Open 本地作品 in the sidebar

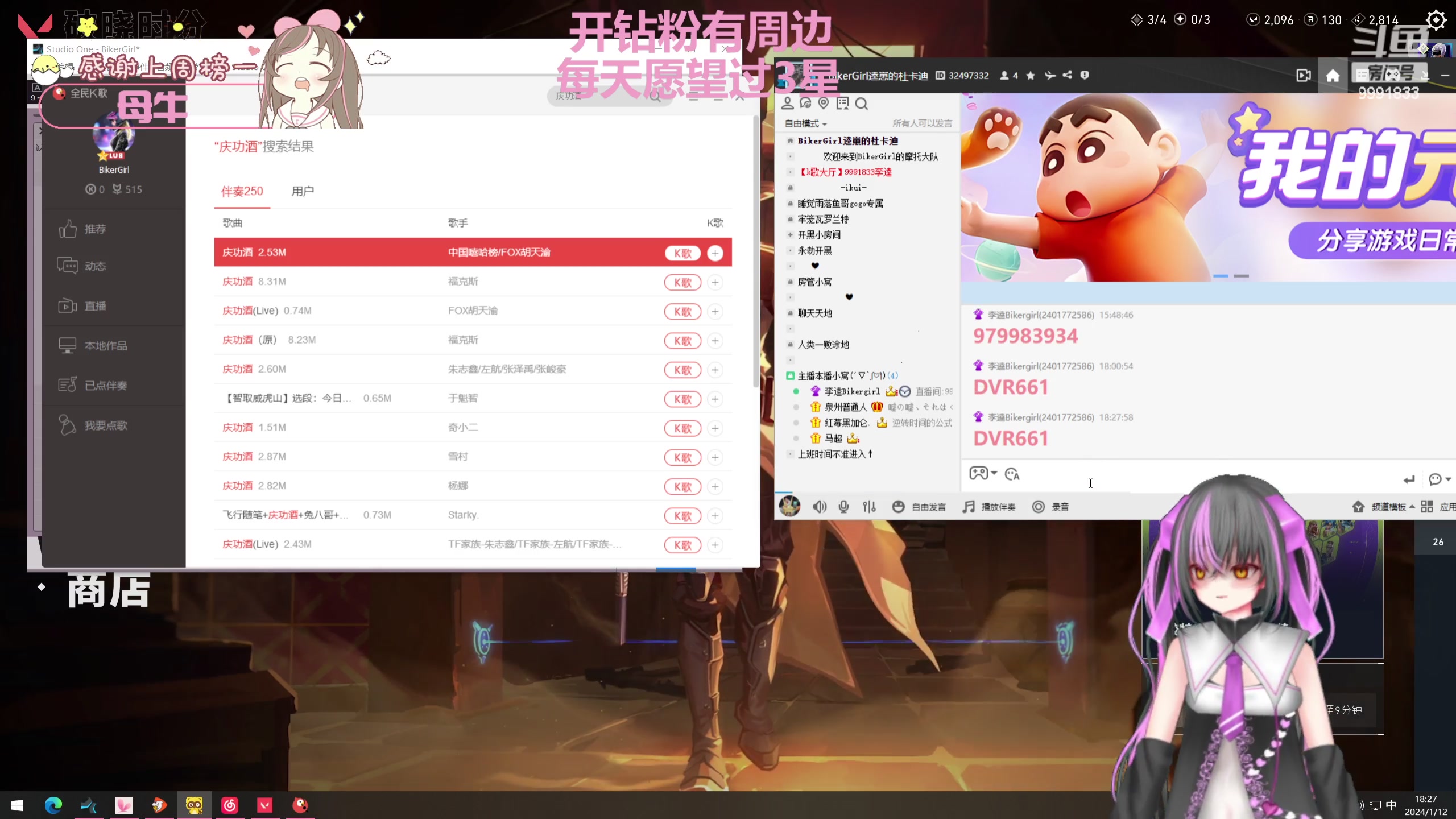point(93,346)
